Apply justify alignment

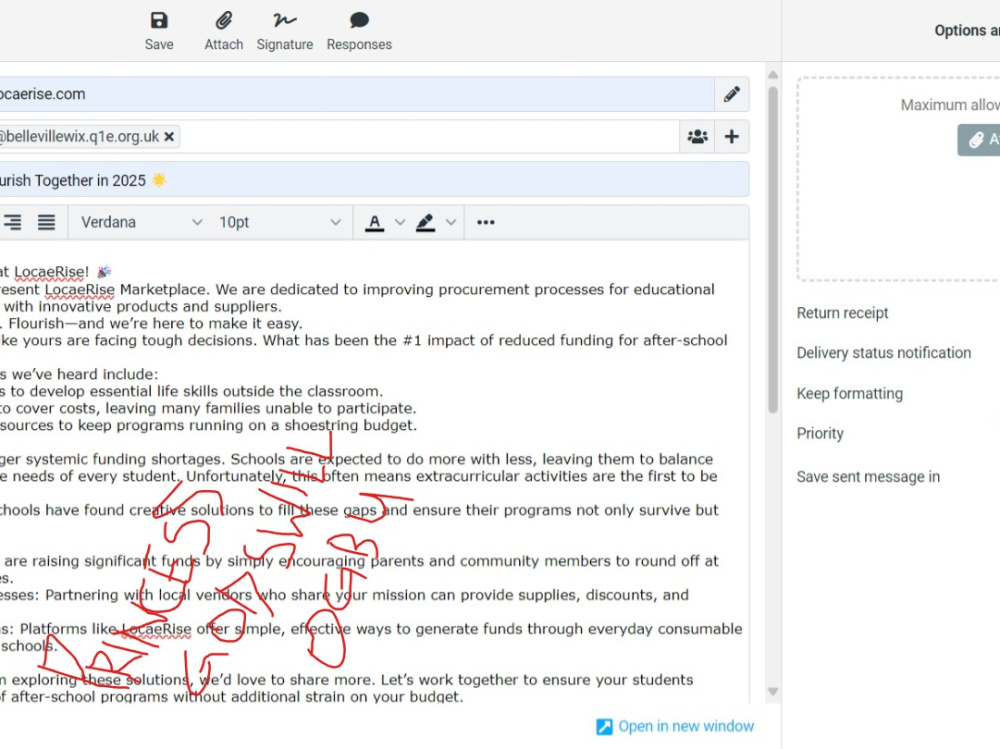tap(46, 222)
